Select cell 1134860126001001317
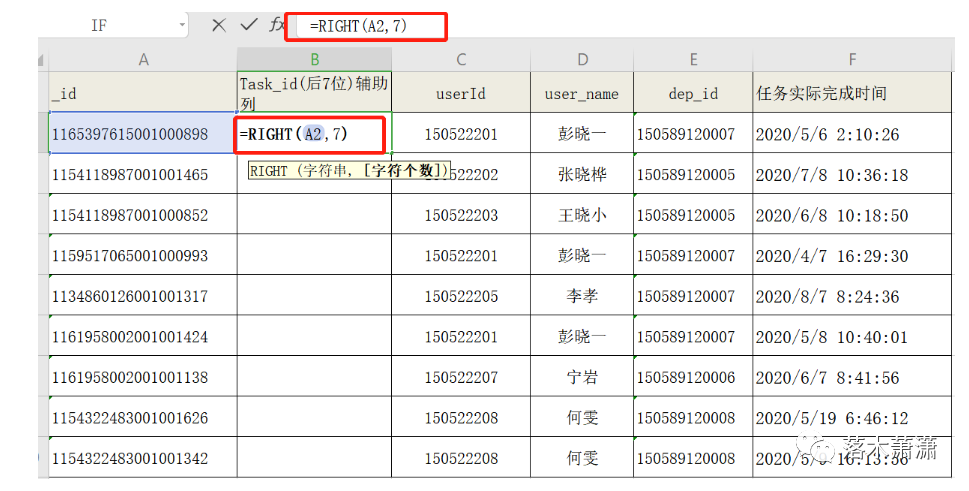The width and height of the screenshot is (969, 491). click(x=143, y=295)
